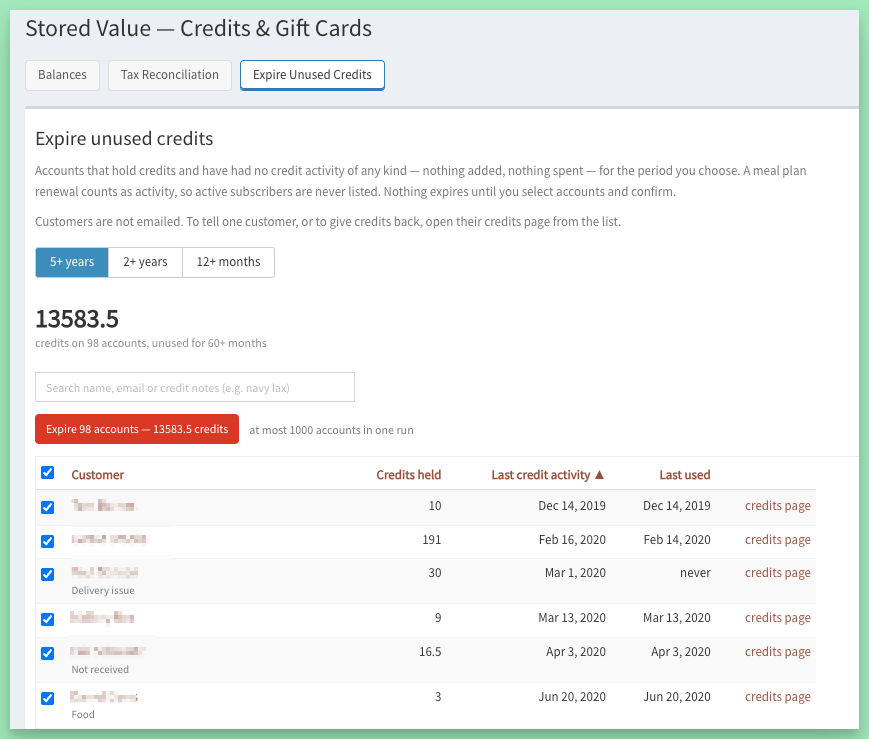Sort by Last credit activity column
The image size is (869, 739).
coord(540,475)
